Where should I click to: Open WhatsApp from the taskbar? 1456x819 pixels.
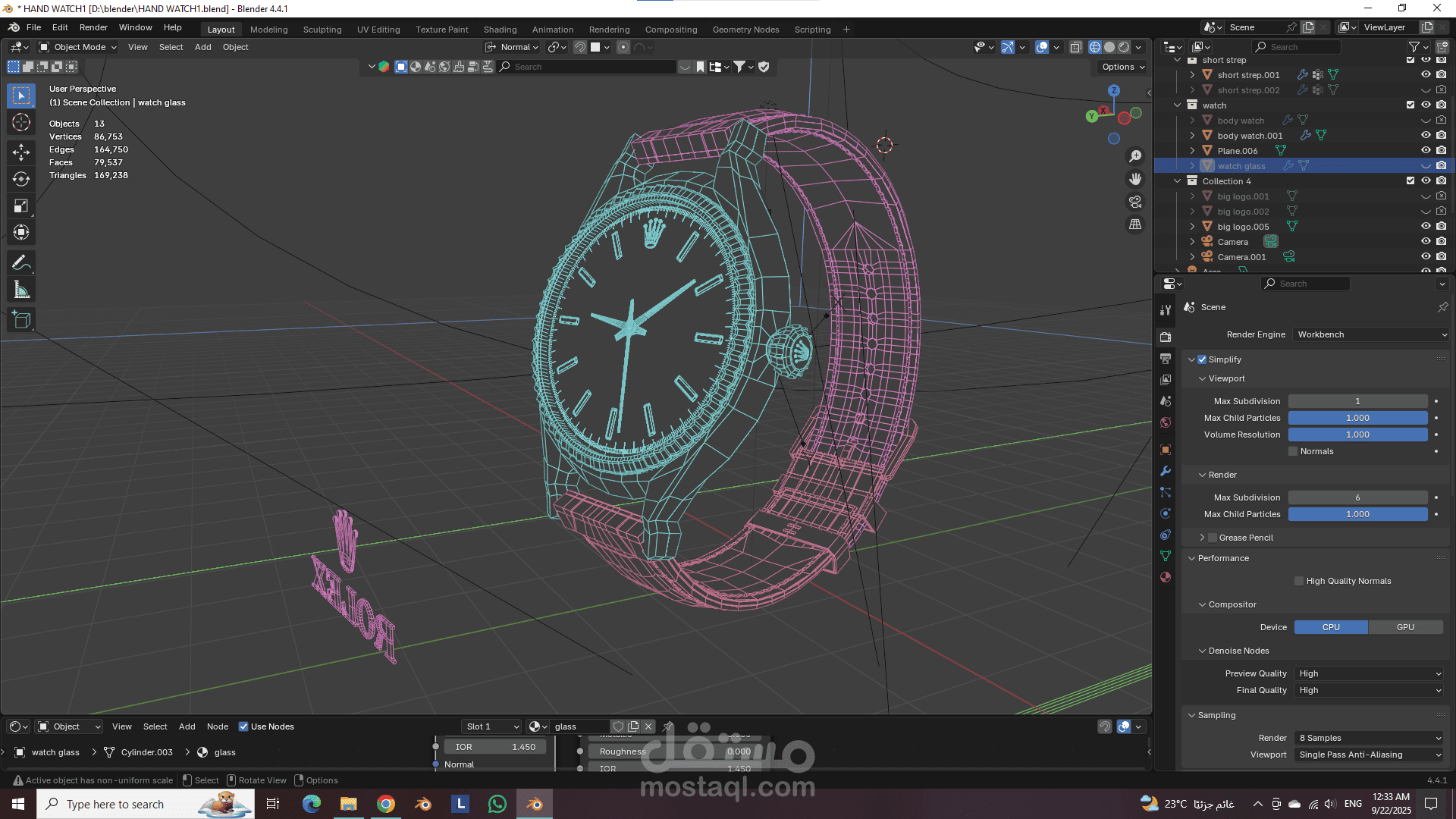point(497,804)
